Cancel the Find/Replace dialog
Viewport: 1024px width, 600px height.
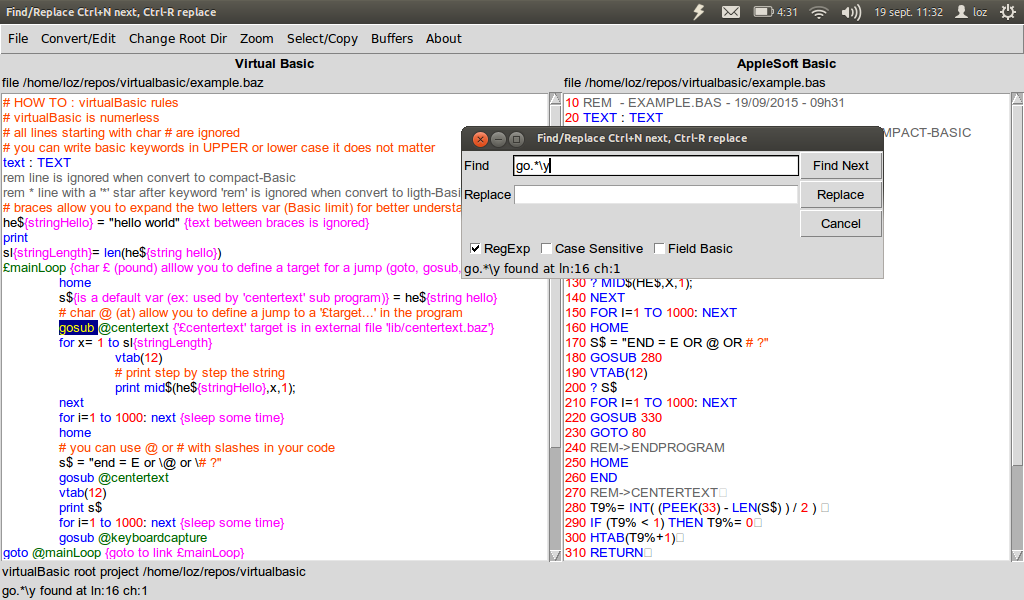[x=840, y=223]
